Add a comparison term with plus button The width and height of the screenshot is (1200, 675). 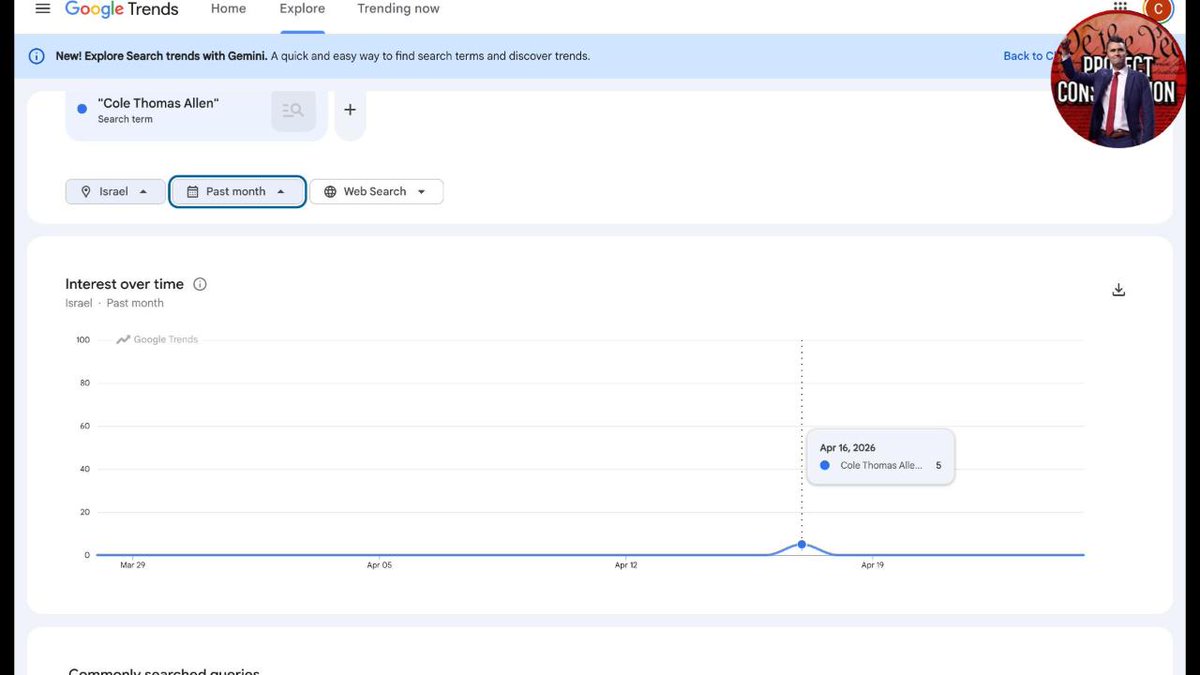349,110
